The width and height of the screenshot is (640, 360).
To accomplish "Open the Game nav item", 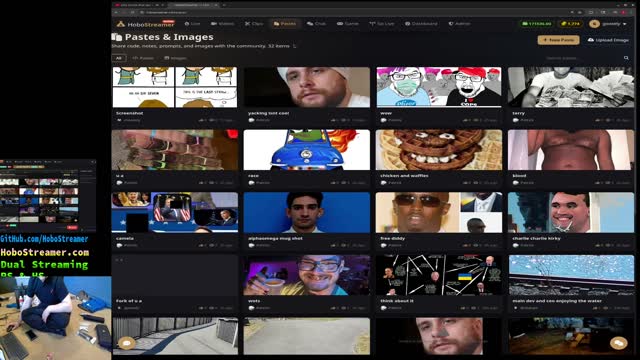I will 347,24.
